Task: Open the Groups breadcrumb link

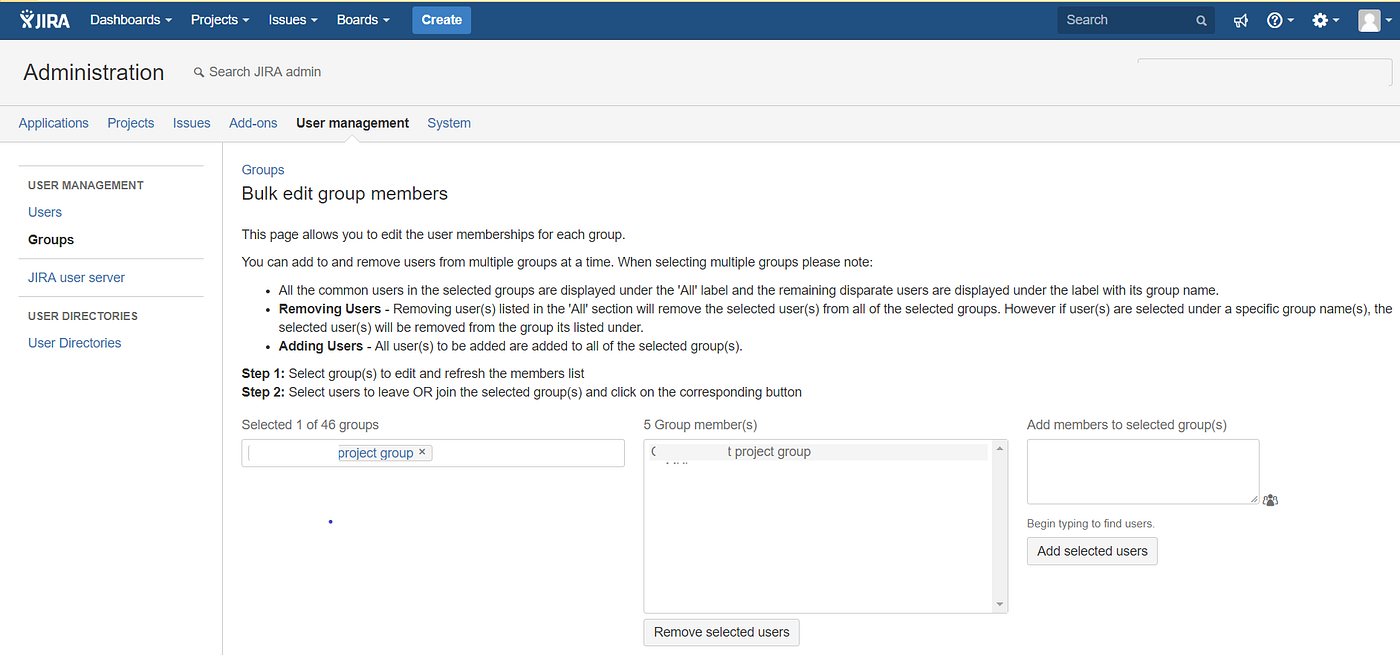Action: (x=262, y=169)
